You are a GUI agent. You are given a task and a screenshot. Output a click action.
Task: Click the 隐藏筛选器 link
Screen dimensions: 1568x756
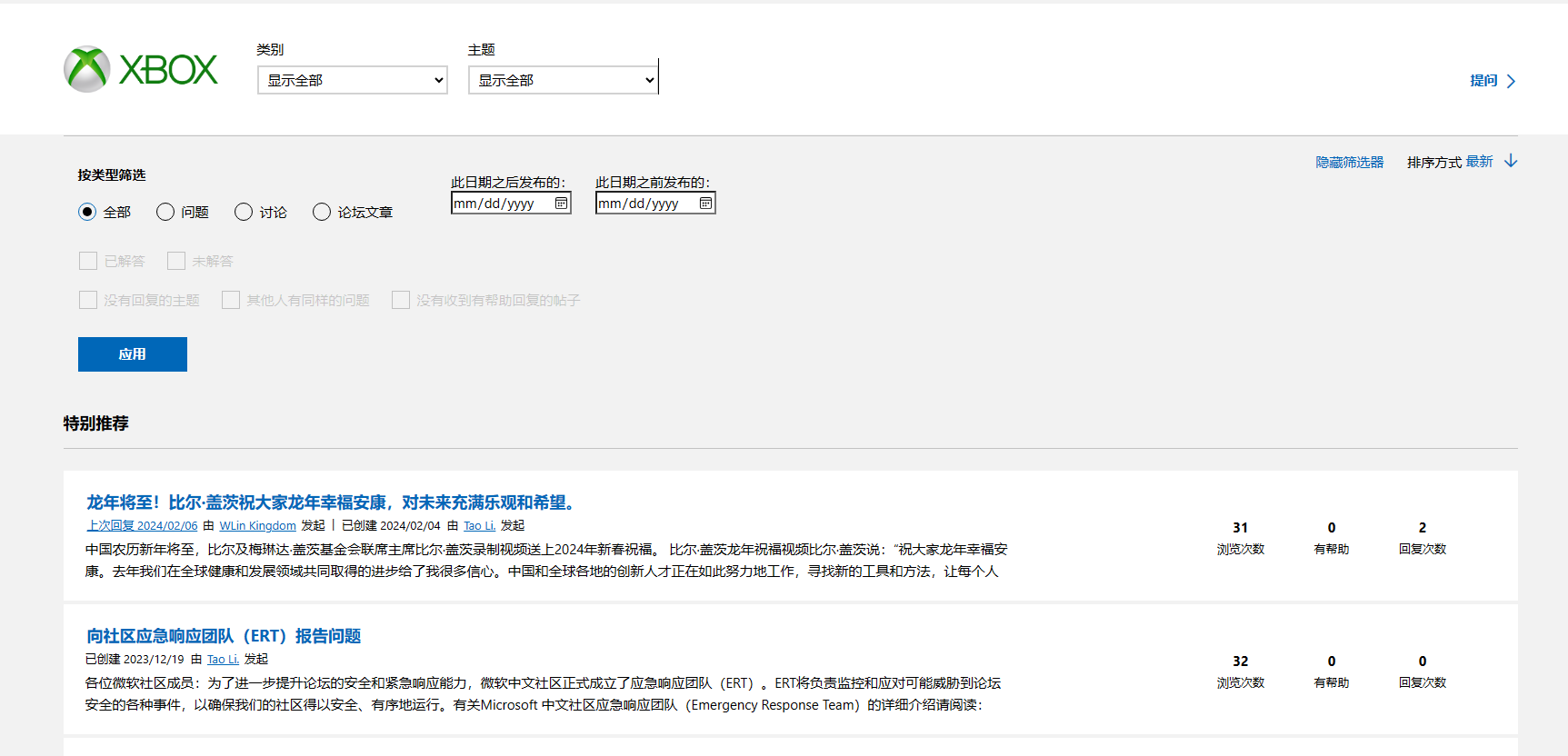click(1349, 162)
